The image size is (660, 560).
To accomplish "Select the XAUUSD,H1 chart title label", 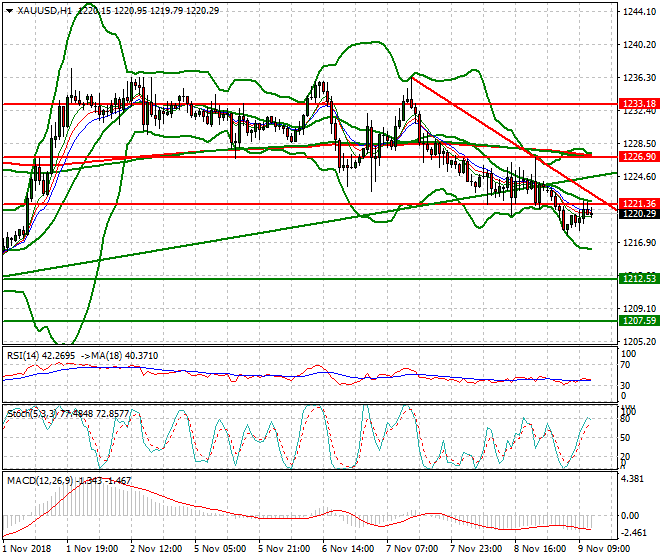I will tap(41, 10).
